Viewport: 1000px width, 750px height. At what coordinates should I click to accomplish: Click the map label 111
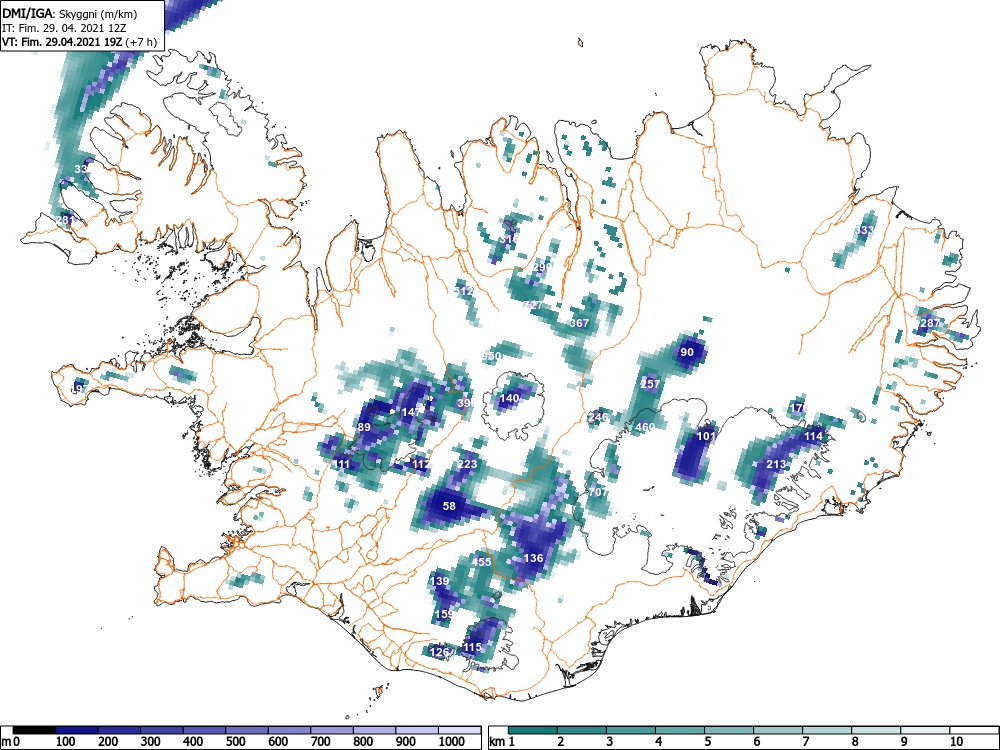click(342, 464)
